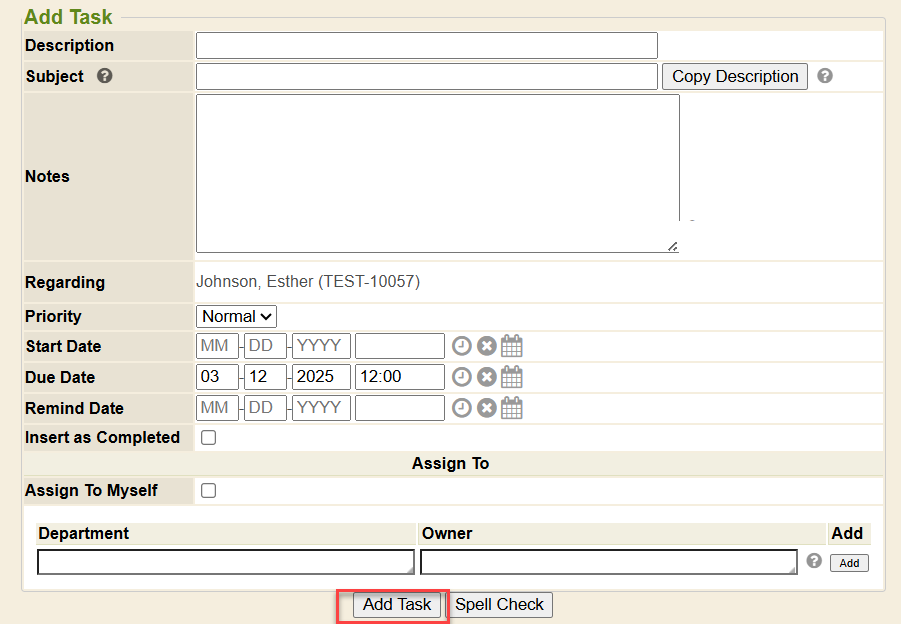
Task: Open the Priority dropdown
Action: (x=236, y=317)
